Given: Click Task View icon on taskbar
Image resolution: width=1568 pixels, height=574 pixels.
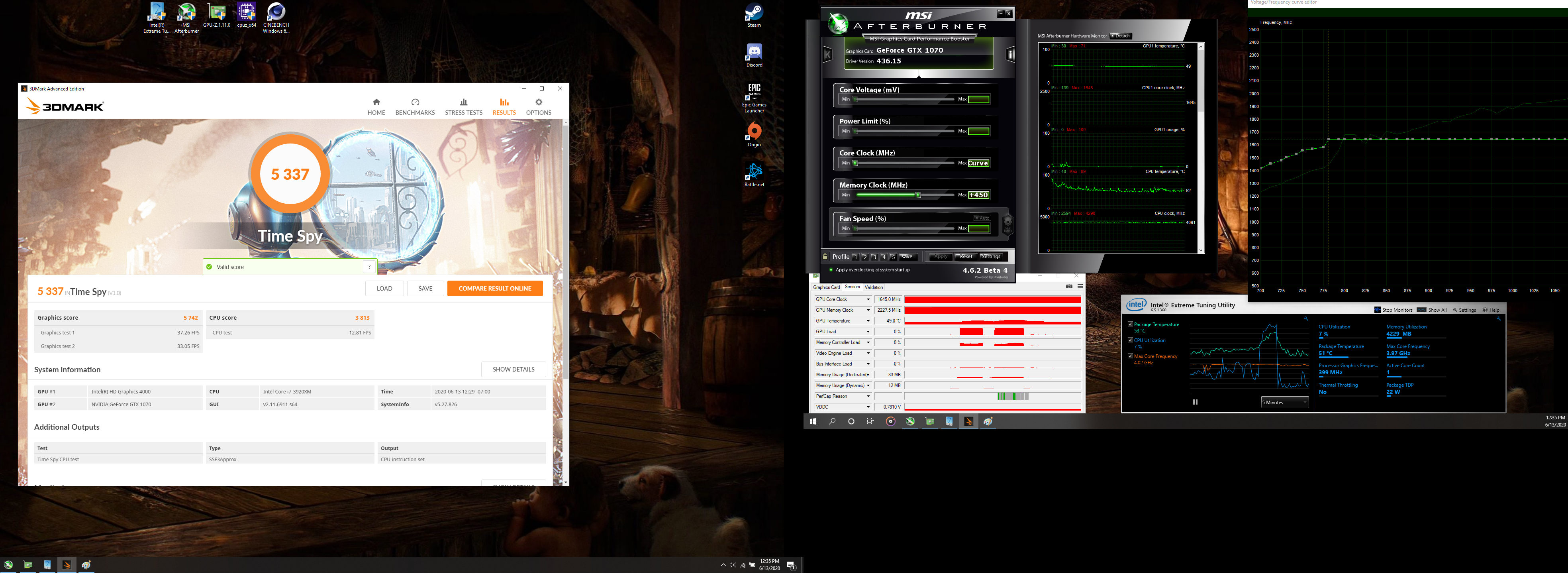Looking at the screenshot, I should pyautogui.click(x=870, y=421).
